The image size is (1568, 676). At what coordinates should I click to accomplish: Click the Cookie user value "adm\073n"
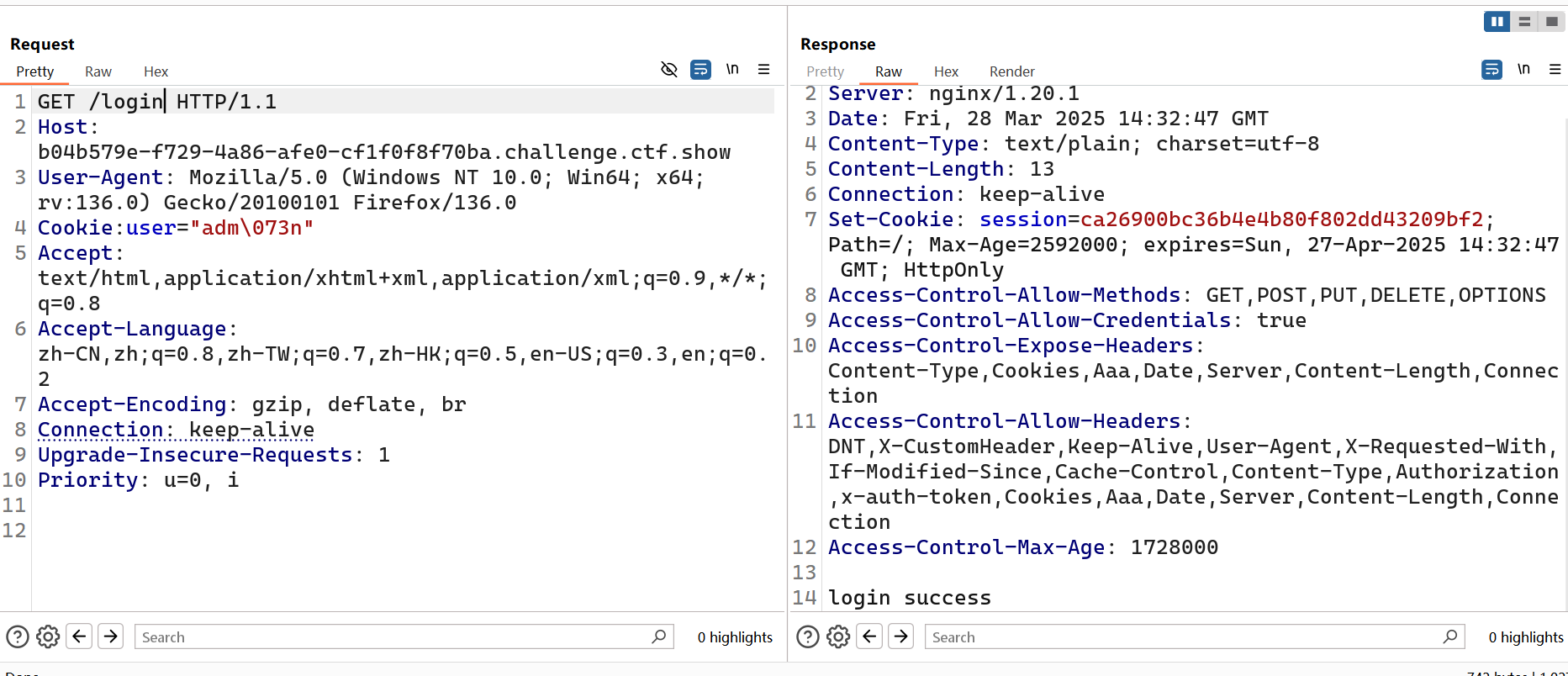click(251, 228)
